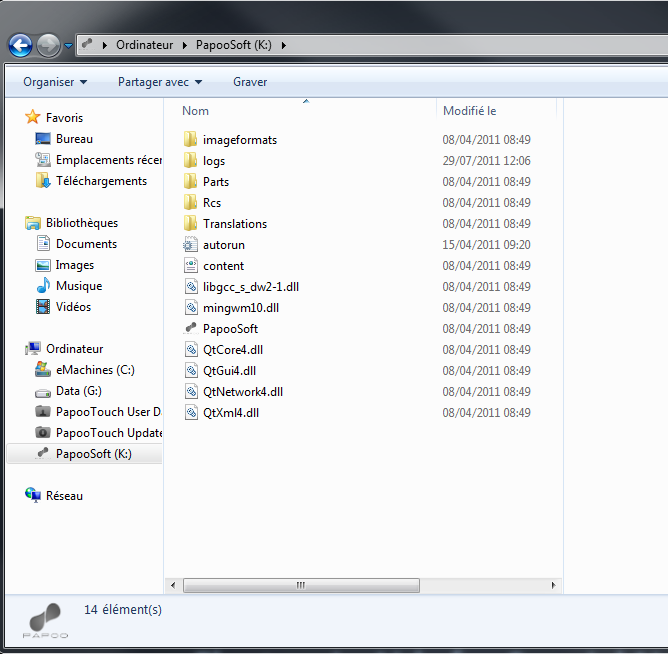Expand arrow after Ordinateur in address bar

point(185,45)
